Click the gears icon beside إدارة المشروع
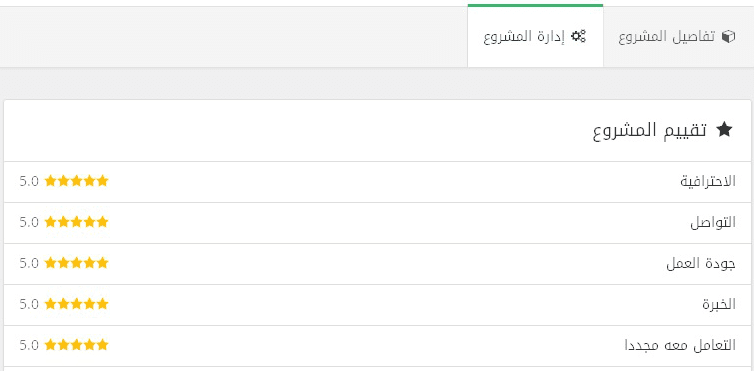 tap(578, 37)
